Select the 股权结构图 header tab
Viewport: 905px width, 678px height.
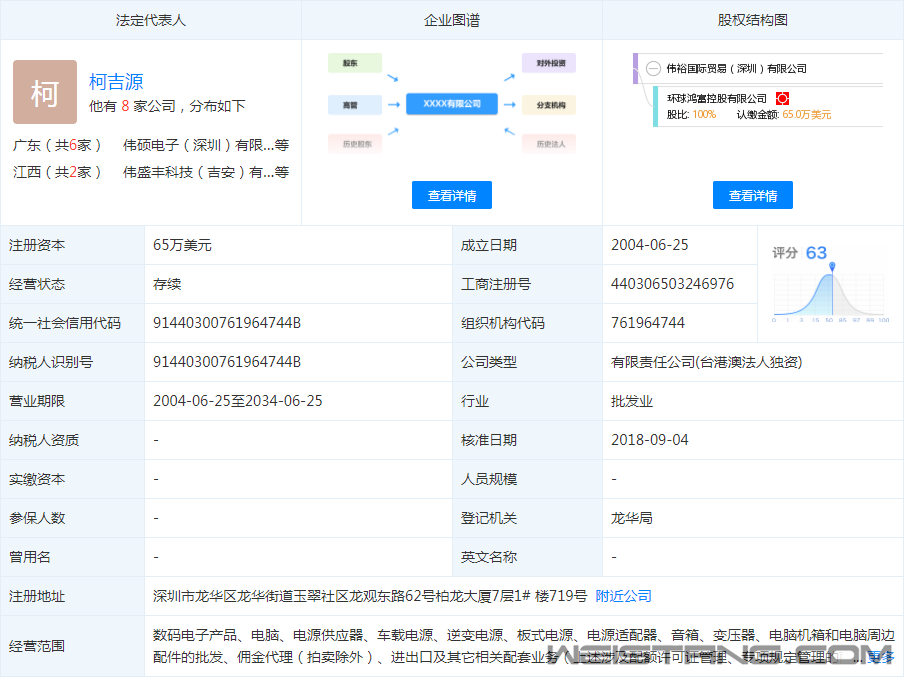tap(753, 20)
